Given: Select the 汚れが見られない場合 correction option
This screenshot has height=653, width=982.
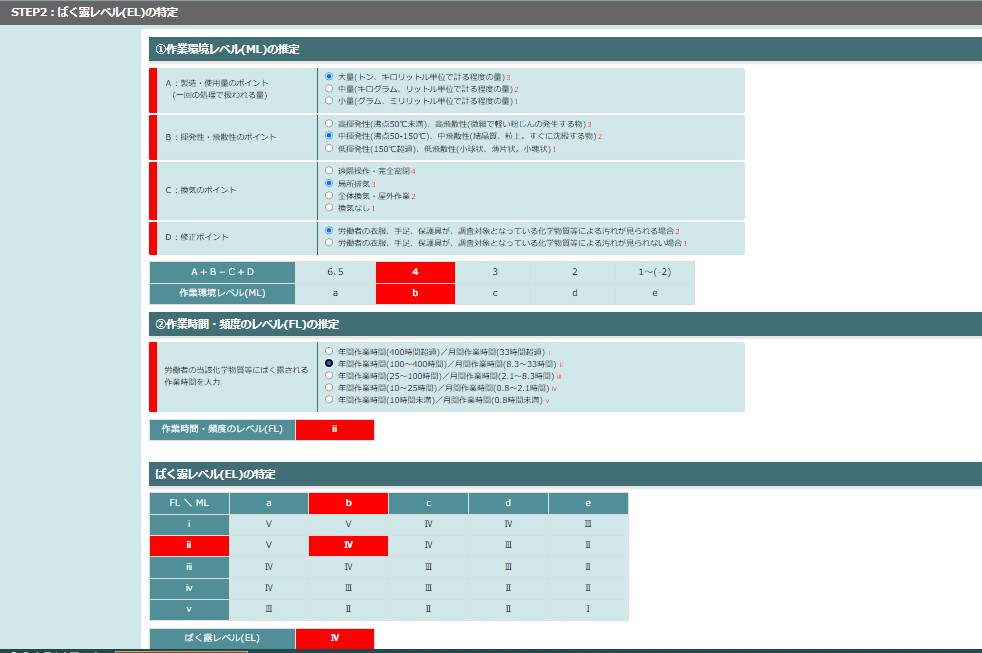Looking at the screenshot, I should 329,242.
